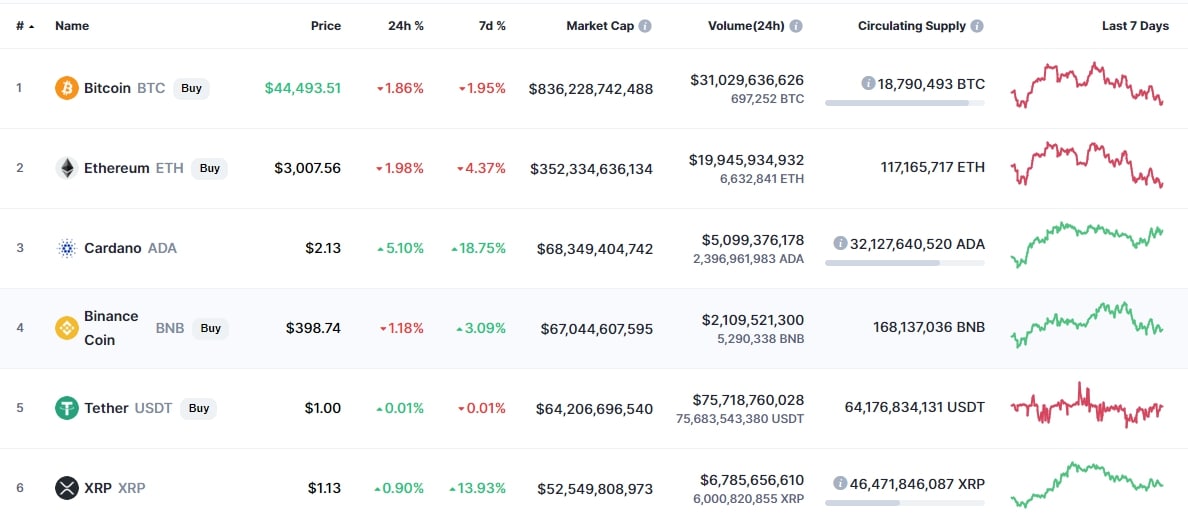Image resolution: width=1188 pixels, height=522 pixels.
Task: Click info icon beside Bitcoin circulating supply
Action: 868,83
